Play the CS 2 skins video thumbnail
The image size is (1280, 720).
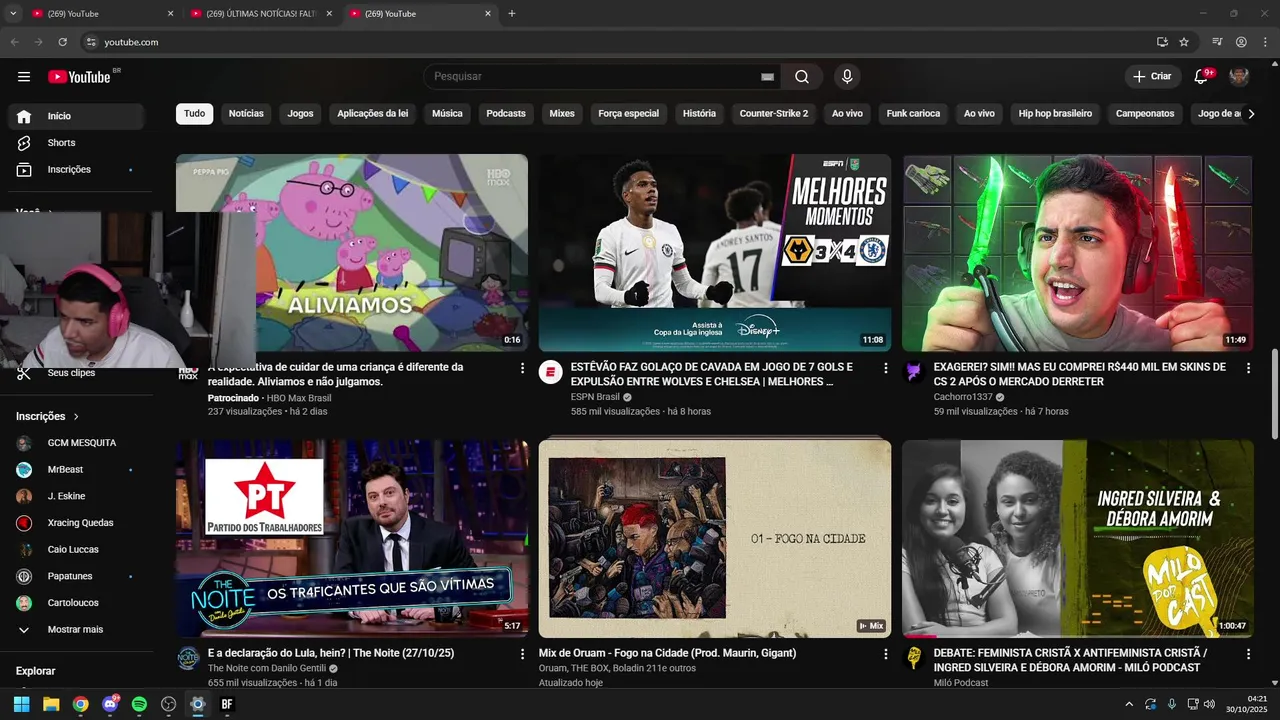[x=1078, y=253]
